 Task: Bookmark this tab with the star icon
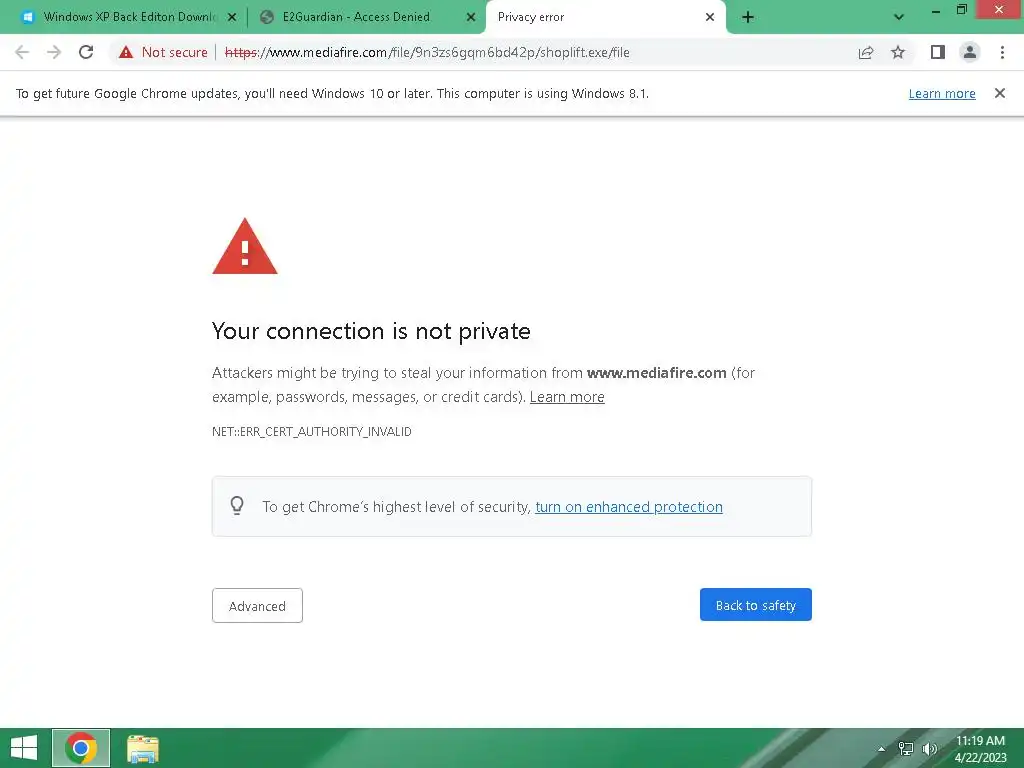coord(898,52)
